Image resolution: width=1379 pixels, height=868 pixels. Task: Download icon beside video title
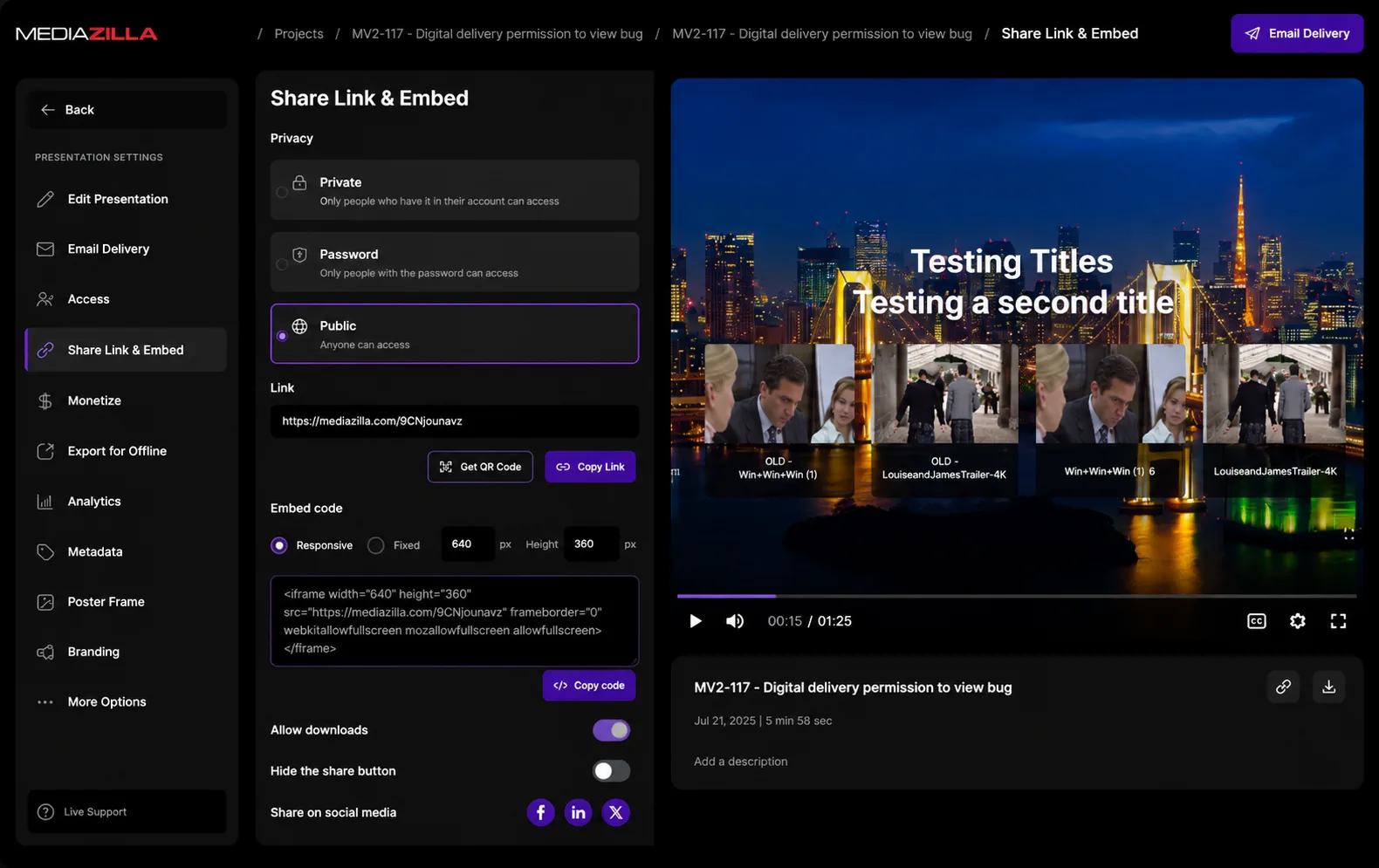pyautogui.click(x=1328, y=687)
